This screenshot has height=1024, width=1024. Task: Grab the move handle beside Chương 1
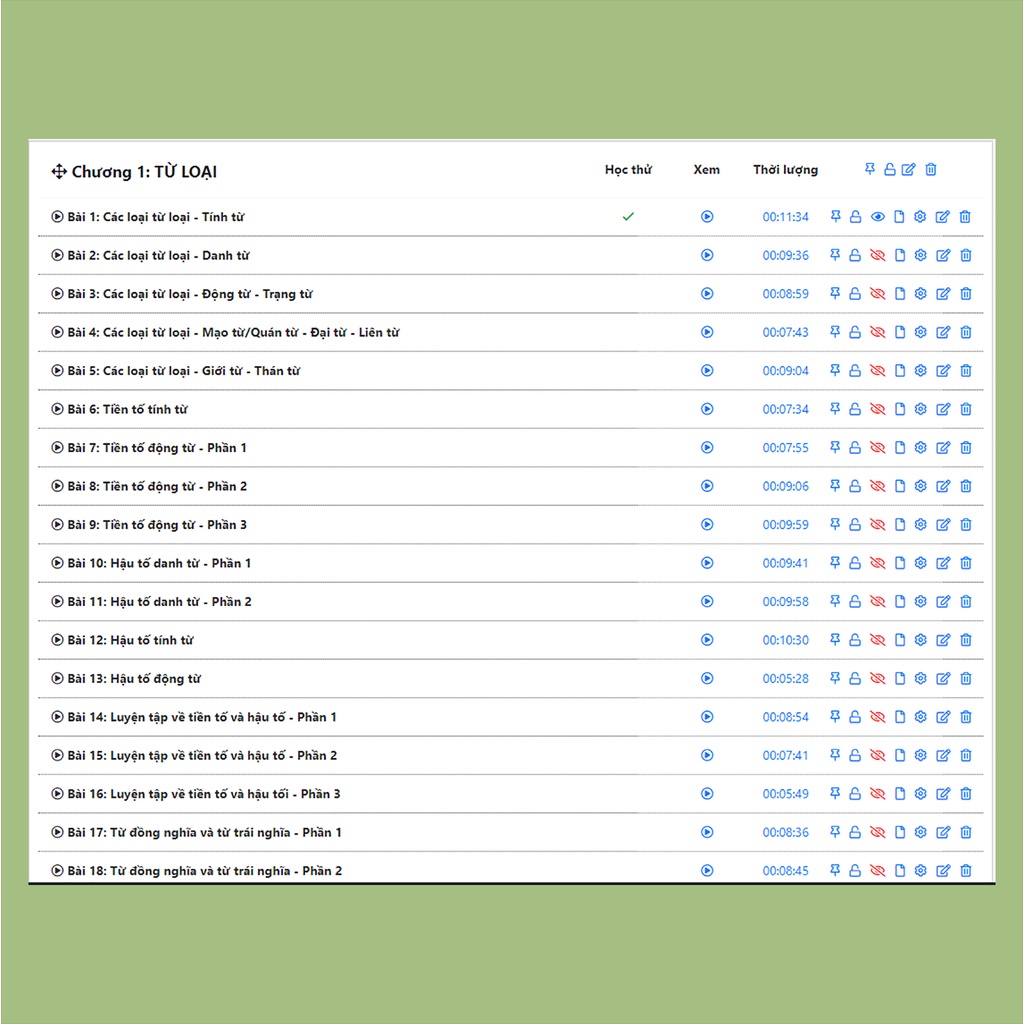pos(59,172)
